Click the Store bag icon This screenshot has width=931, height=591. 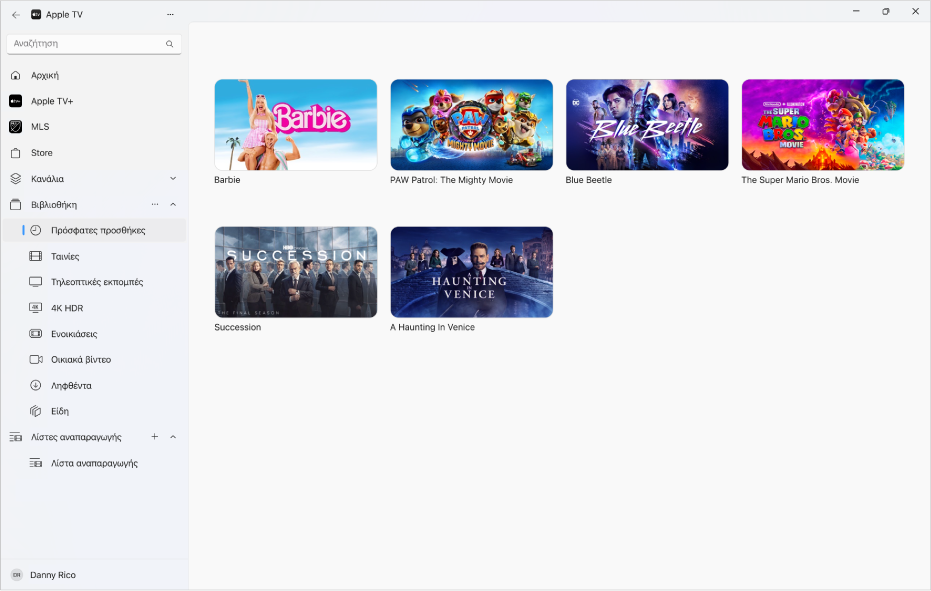click(x=16, y=153)
